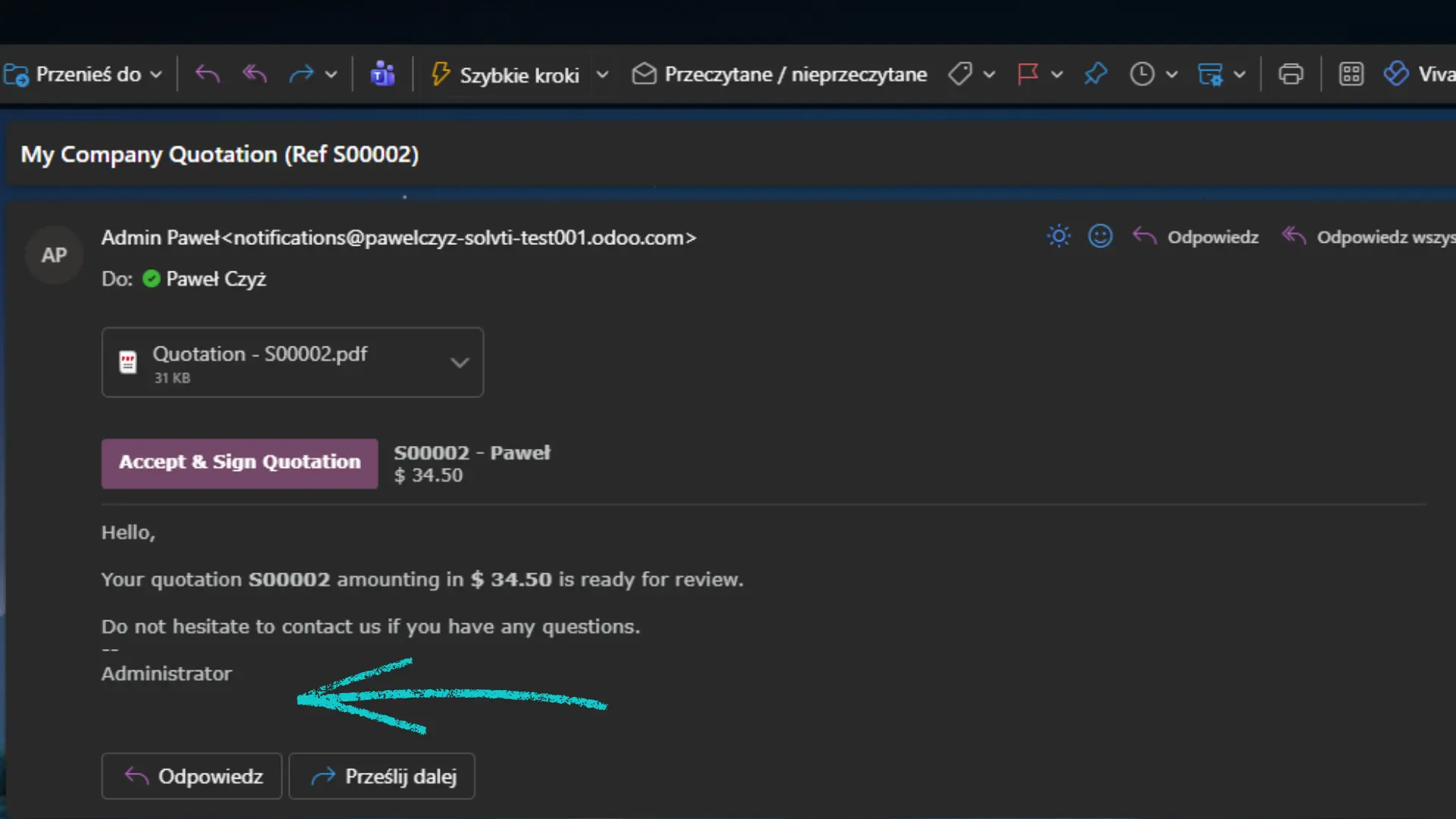Toggle Przeczytane / nieprzeczytane status
Screen dimensions: 1456x819
click(780, 74)
